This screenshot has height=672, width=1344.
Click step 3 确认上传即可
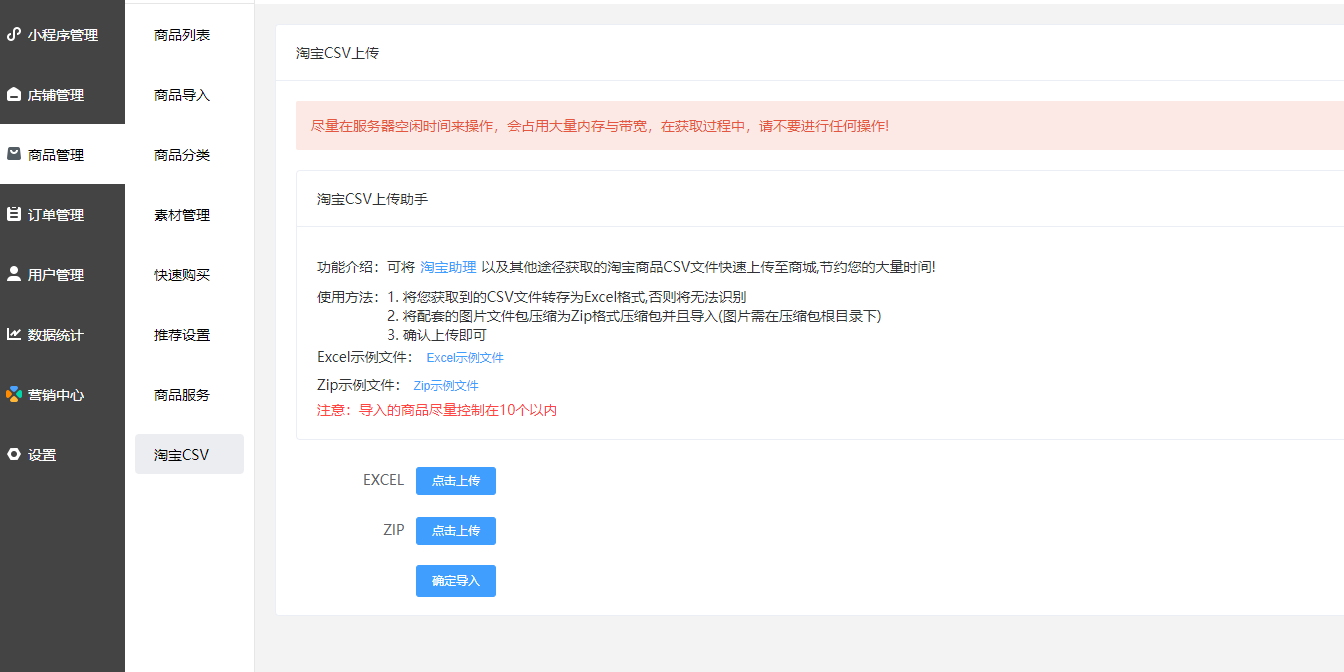[438, 335]
